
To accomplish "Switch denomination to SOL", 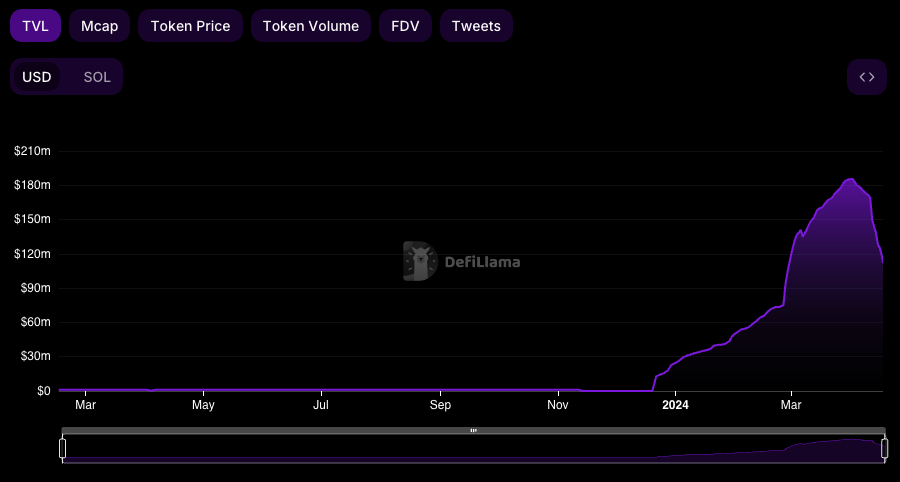I will point(97,77).
